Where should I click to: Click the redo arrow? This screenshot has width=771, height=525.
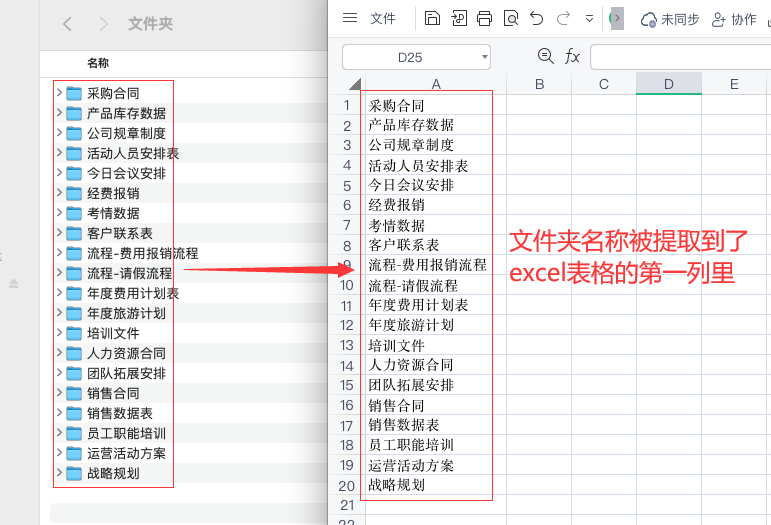[x=563, y=19]
